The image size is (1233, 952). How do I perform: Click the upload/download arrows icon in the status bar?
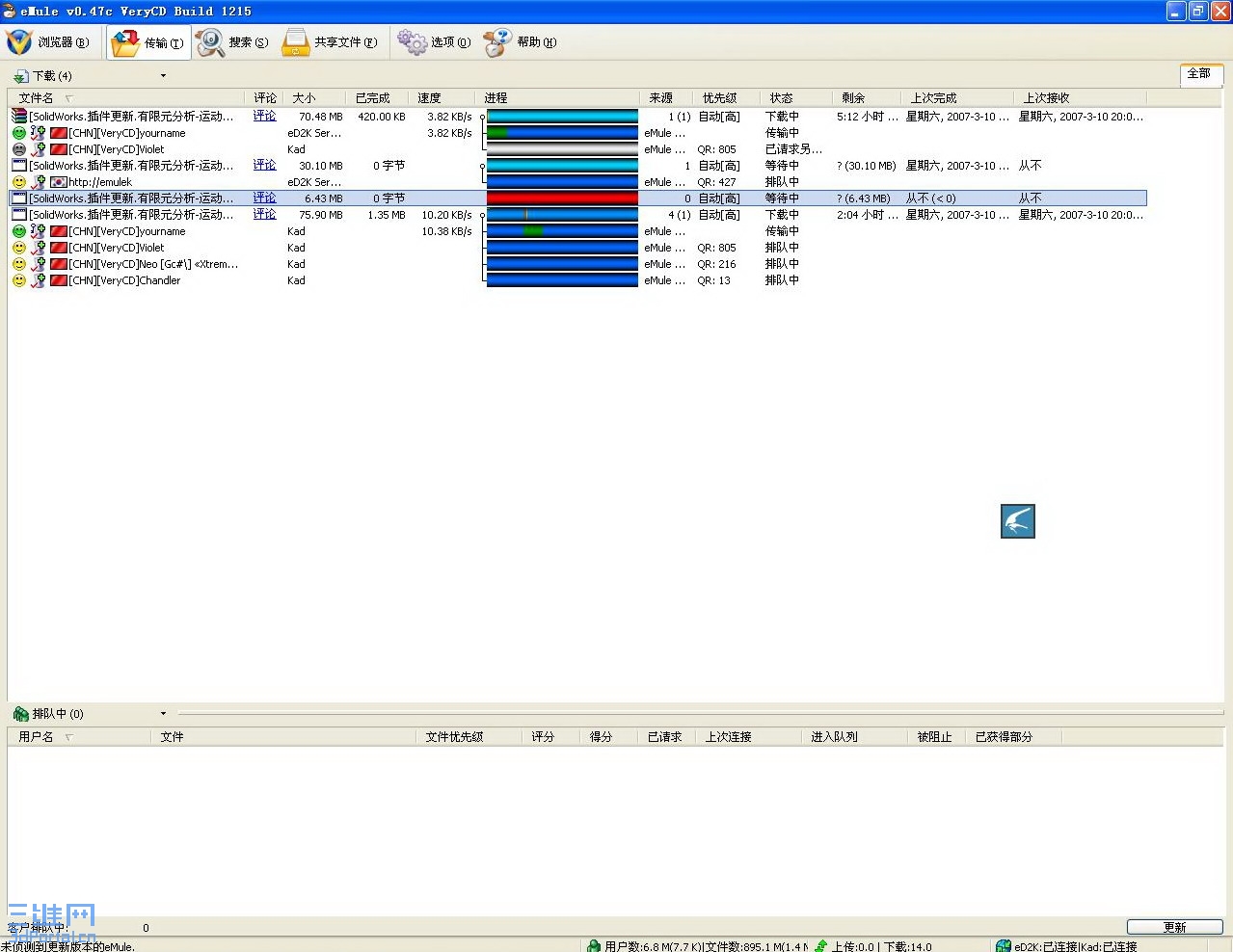821,946
